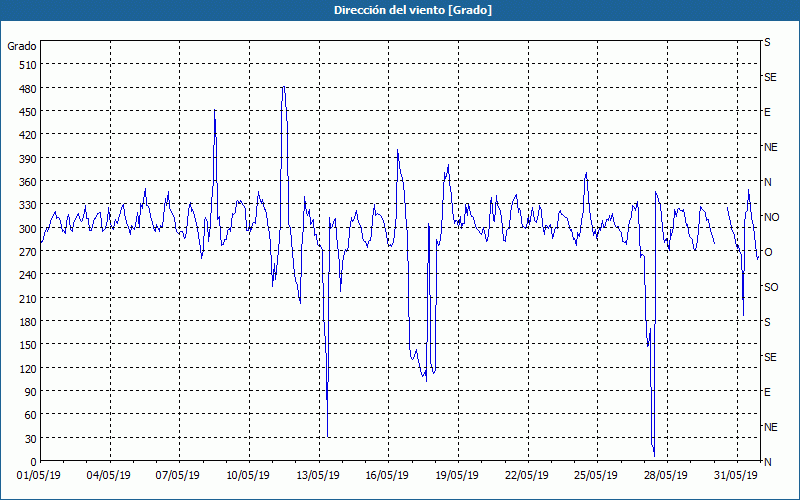Screen dimensions: 800x500
Task: Click the 510 value on the left axis
Action: tap(28, 65)
